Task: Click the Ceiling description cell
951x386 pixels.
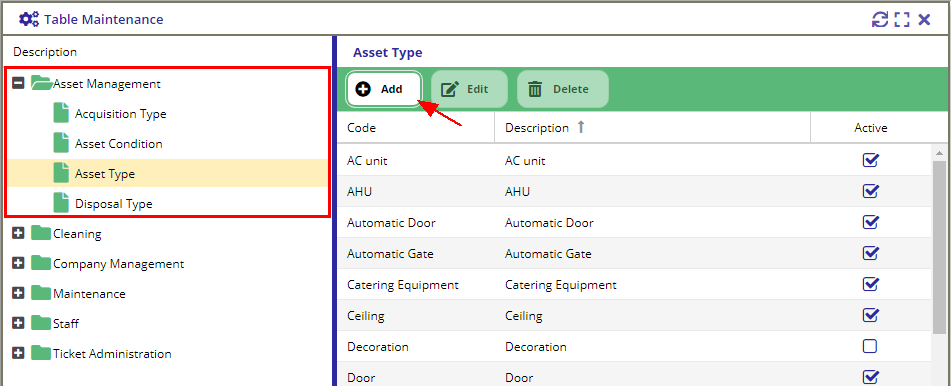Action: coord(653,315)
